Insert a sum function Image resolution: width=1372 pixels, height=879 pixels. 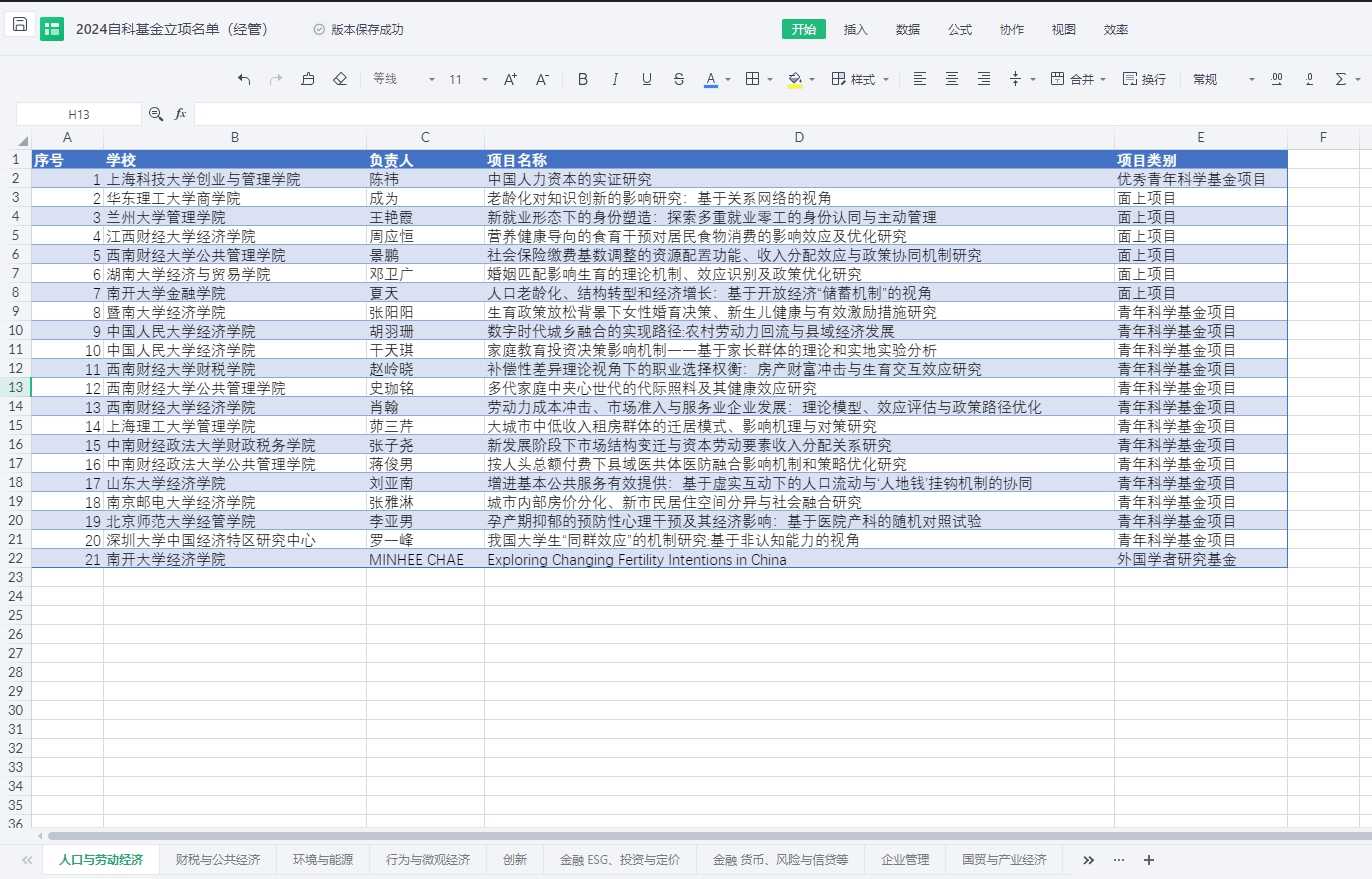click(1341, 79)
